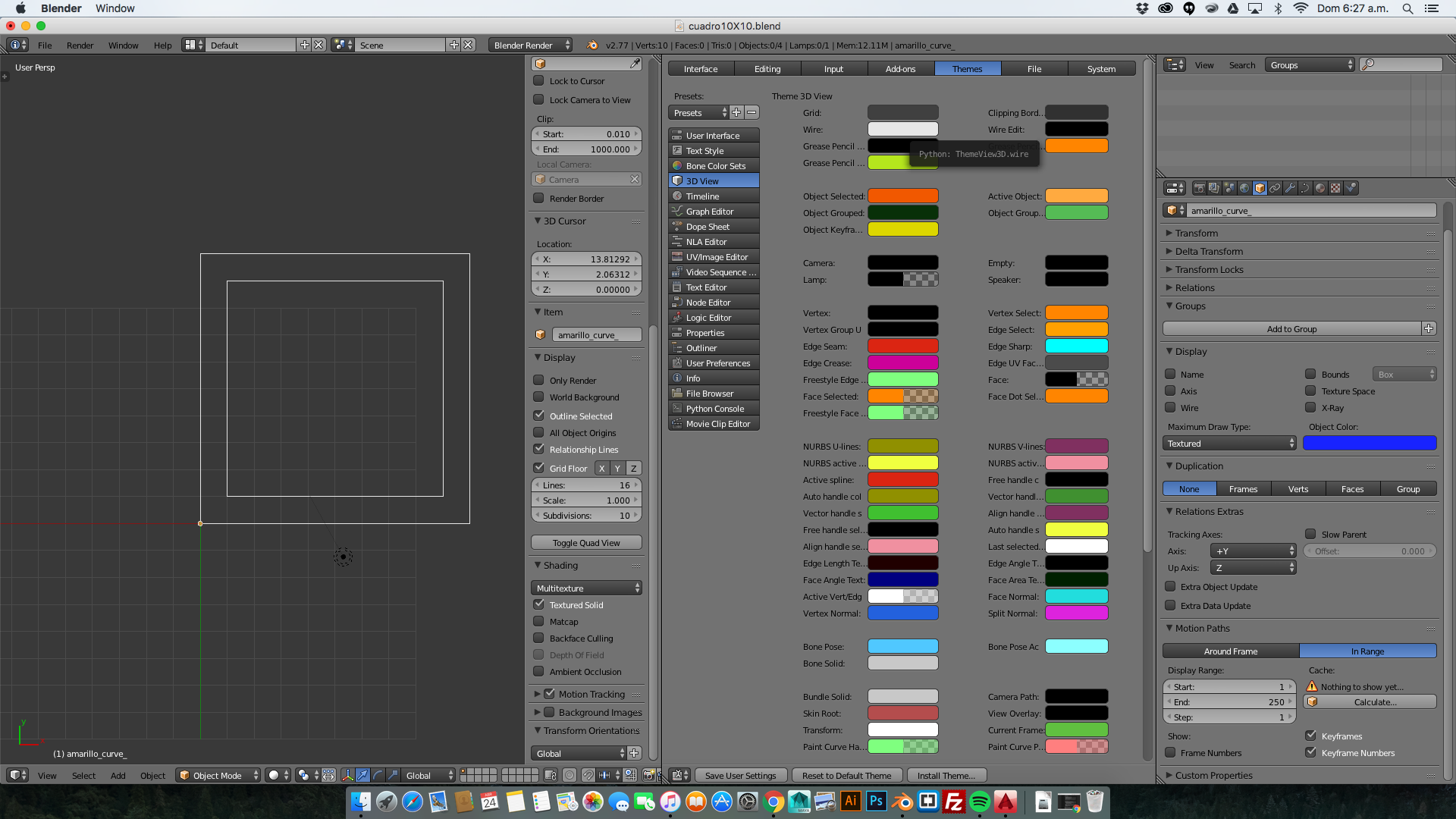Viewport: 1456px width, 819px height.
Task: Open the Modifiers tab (wrench icon)
Action: (x=1290, y=188)
